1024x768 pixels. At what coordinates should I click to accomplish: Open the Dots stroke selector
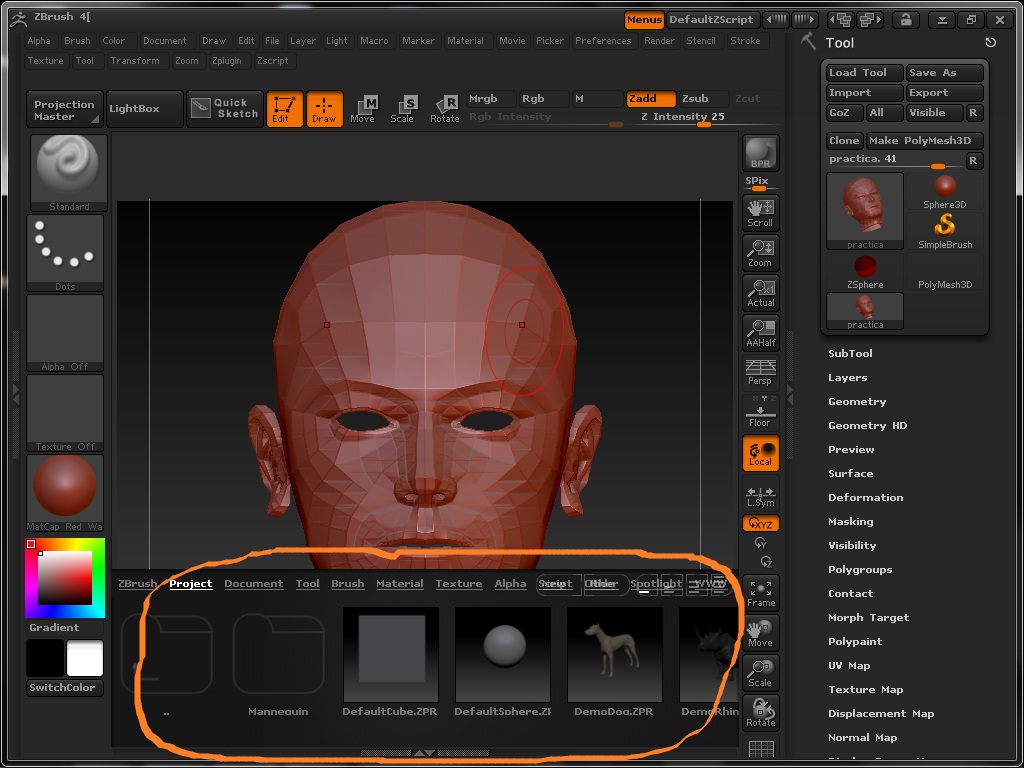coord(65,253)
